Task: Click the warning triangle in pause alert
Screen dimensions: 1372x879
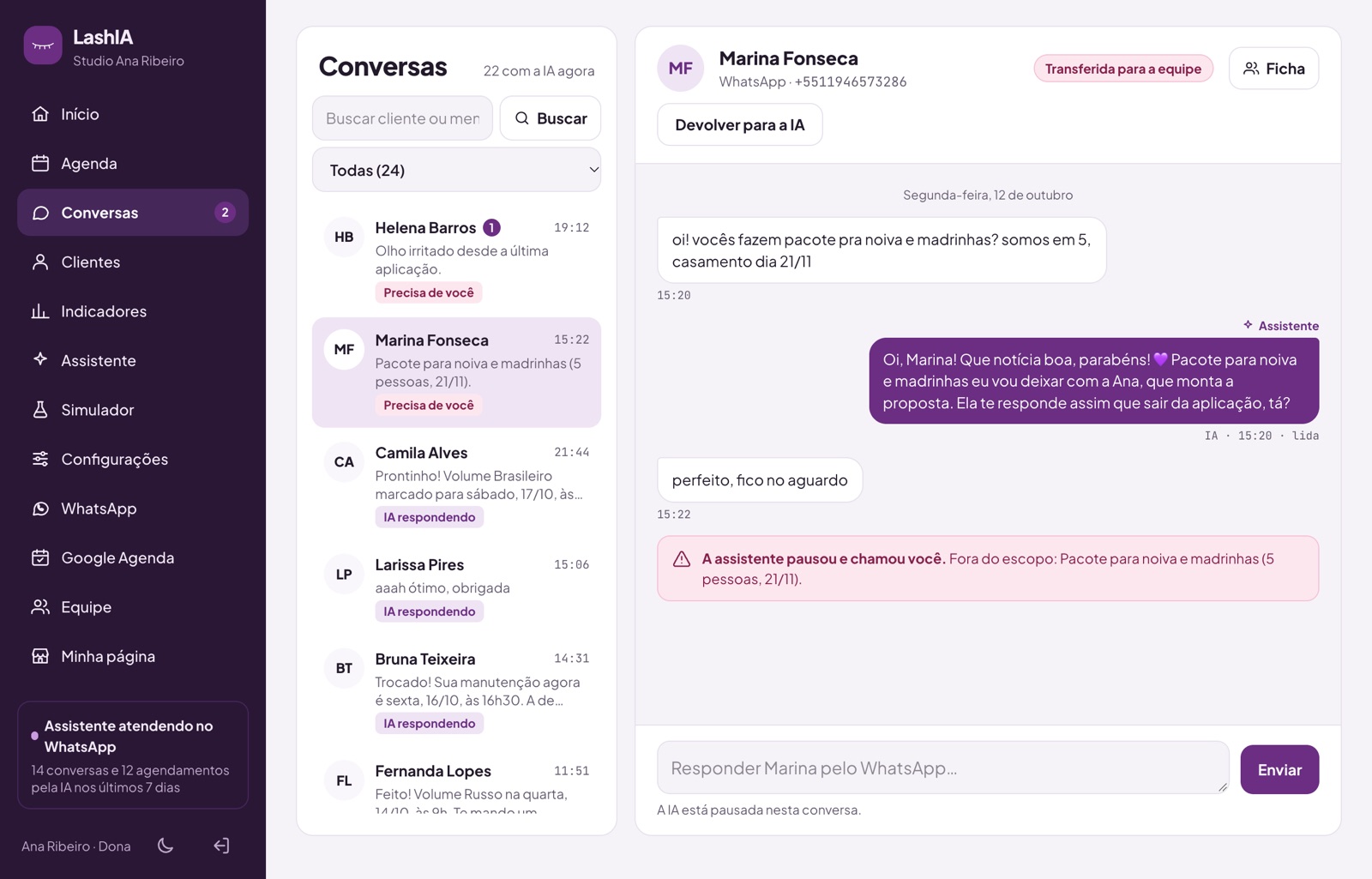Action: 682,559
